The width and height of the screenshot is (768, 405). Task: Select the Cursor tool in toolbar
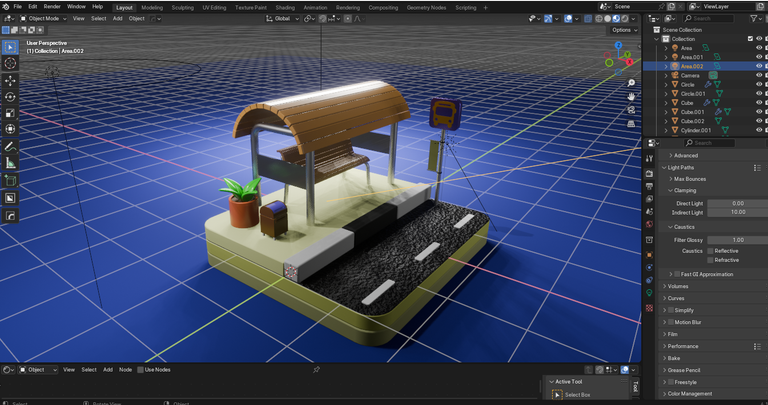[11, 63]
